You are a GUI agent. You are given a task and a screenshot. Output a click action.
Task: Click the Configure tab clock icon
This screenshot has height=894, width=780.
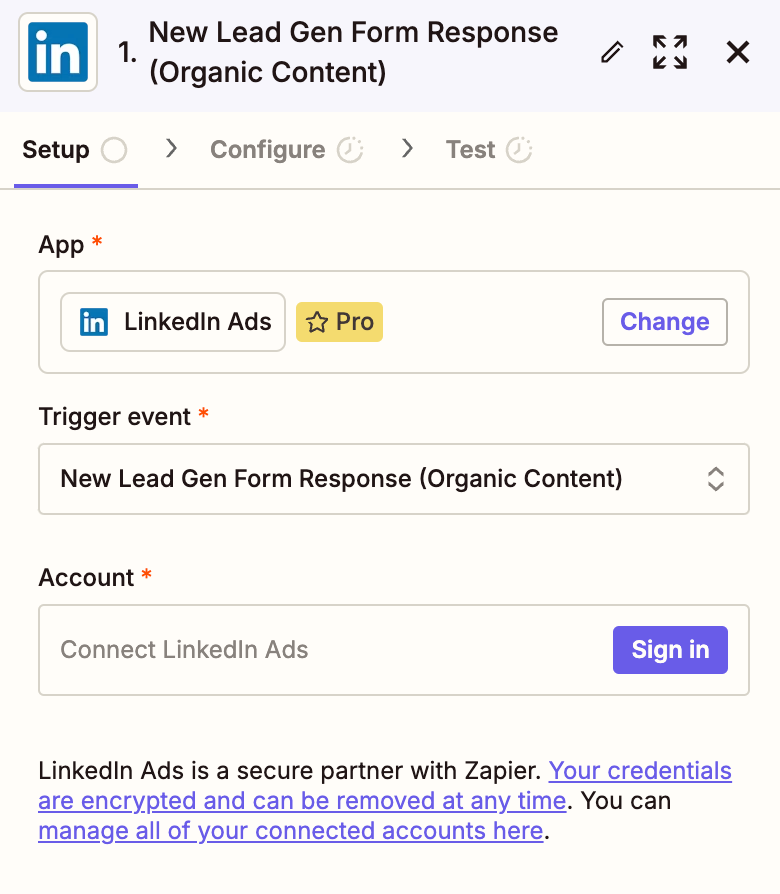point(349,150)
